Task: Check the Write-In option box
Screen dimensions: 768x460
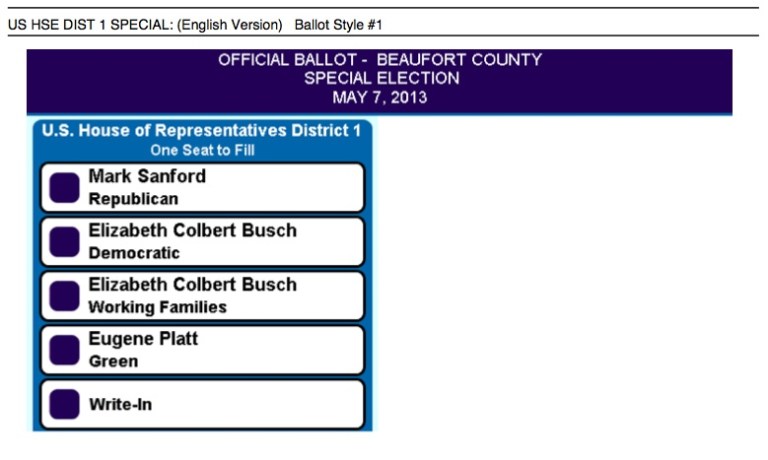Action: click(x=64, y=404)
